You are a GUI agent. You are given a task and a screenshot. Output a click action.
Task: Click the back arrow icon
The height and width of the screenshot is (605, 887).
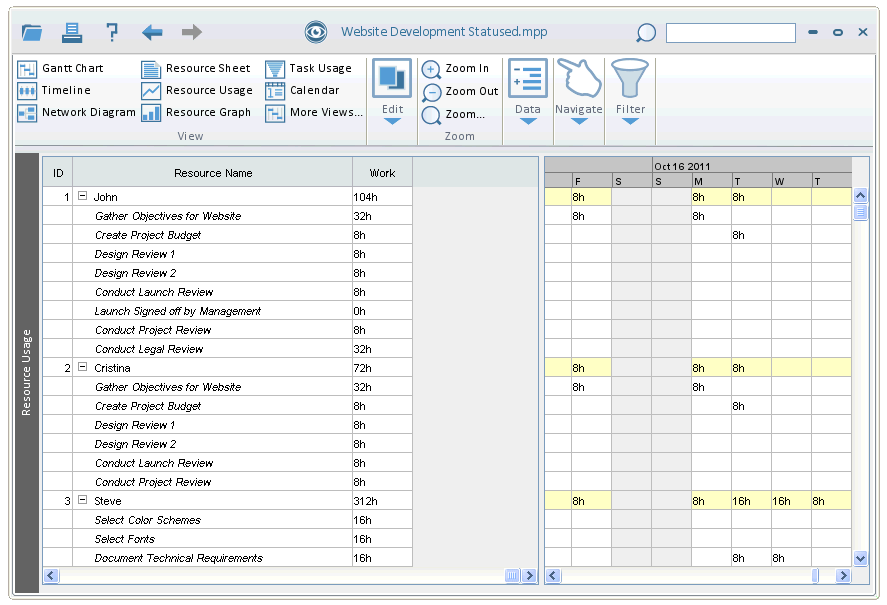152,32
